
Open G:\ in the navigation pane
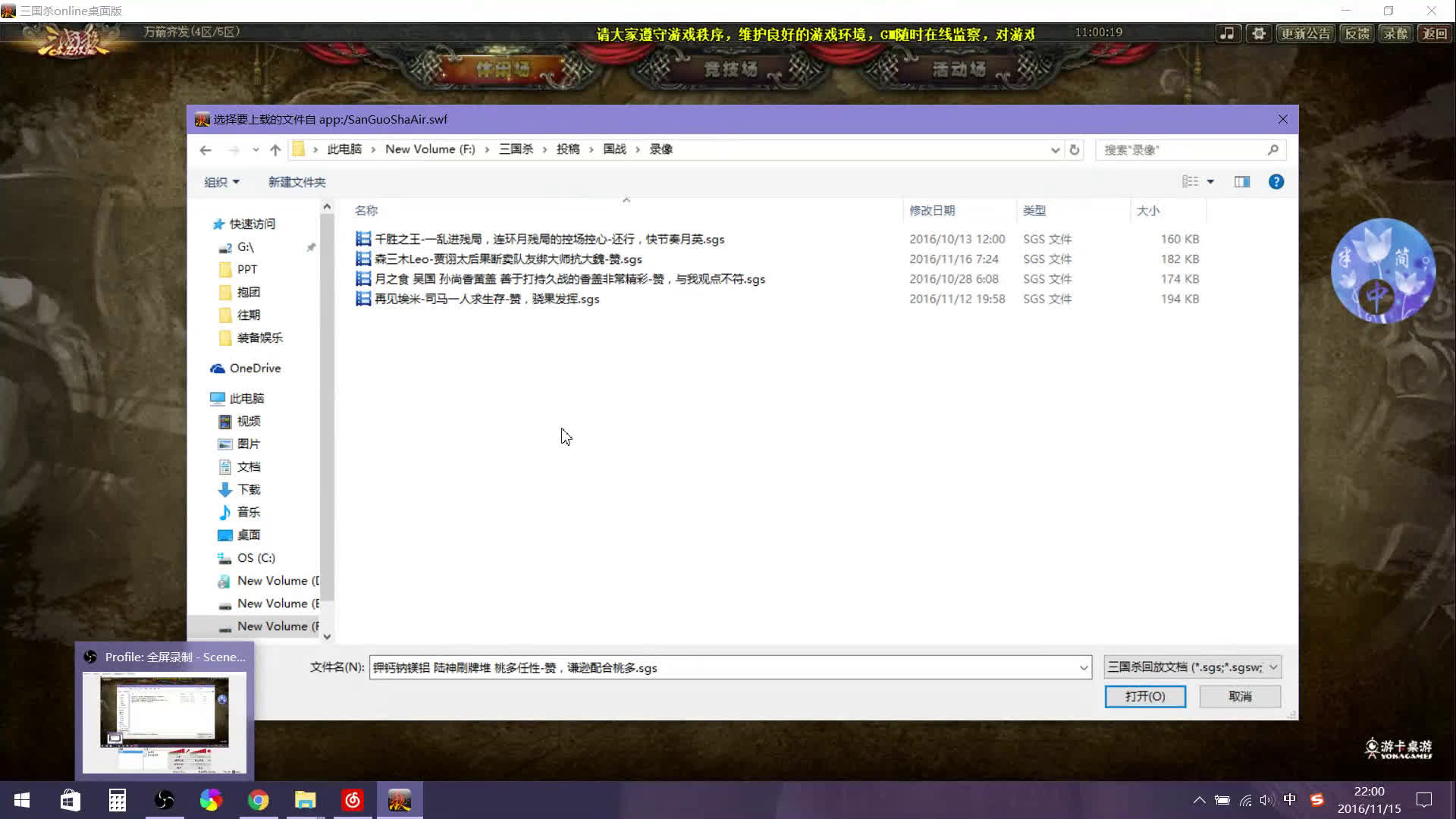(245, 247)
